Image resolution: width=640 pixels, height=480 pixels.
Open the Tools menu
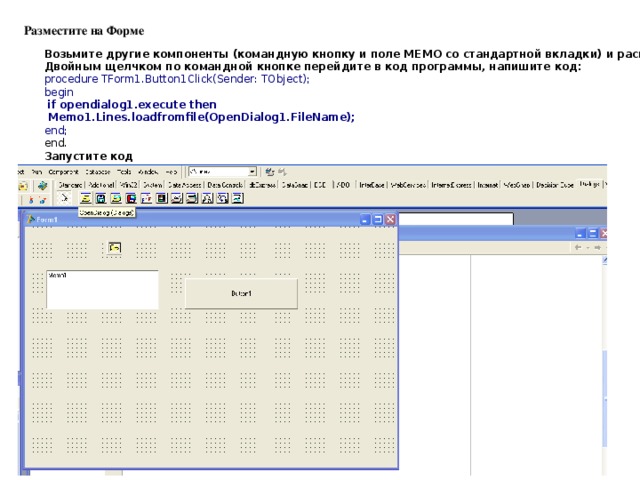[x=124, y=172]
